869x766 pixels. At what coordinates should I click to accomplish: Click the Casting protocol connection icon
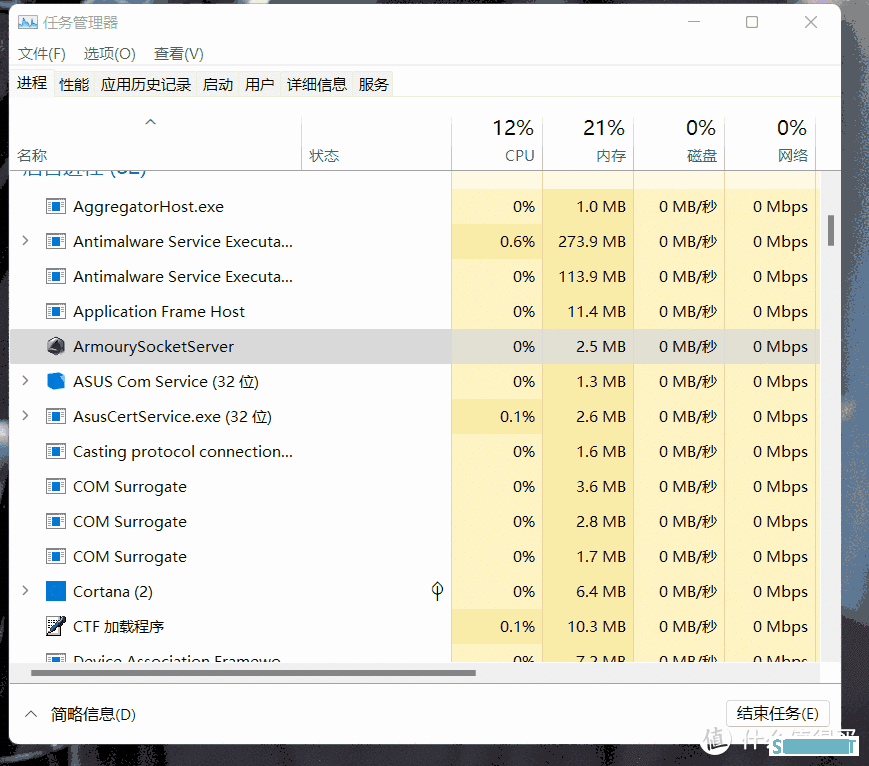click(x=55, y=452)
